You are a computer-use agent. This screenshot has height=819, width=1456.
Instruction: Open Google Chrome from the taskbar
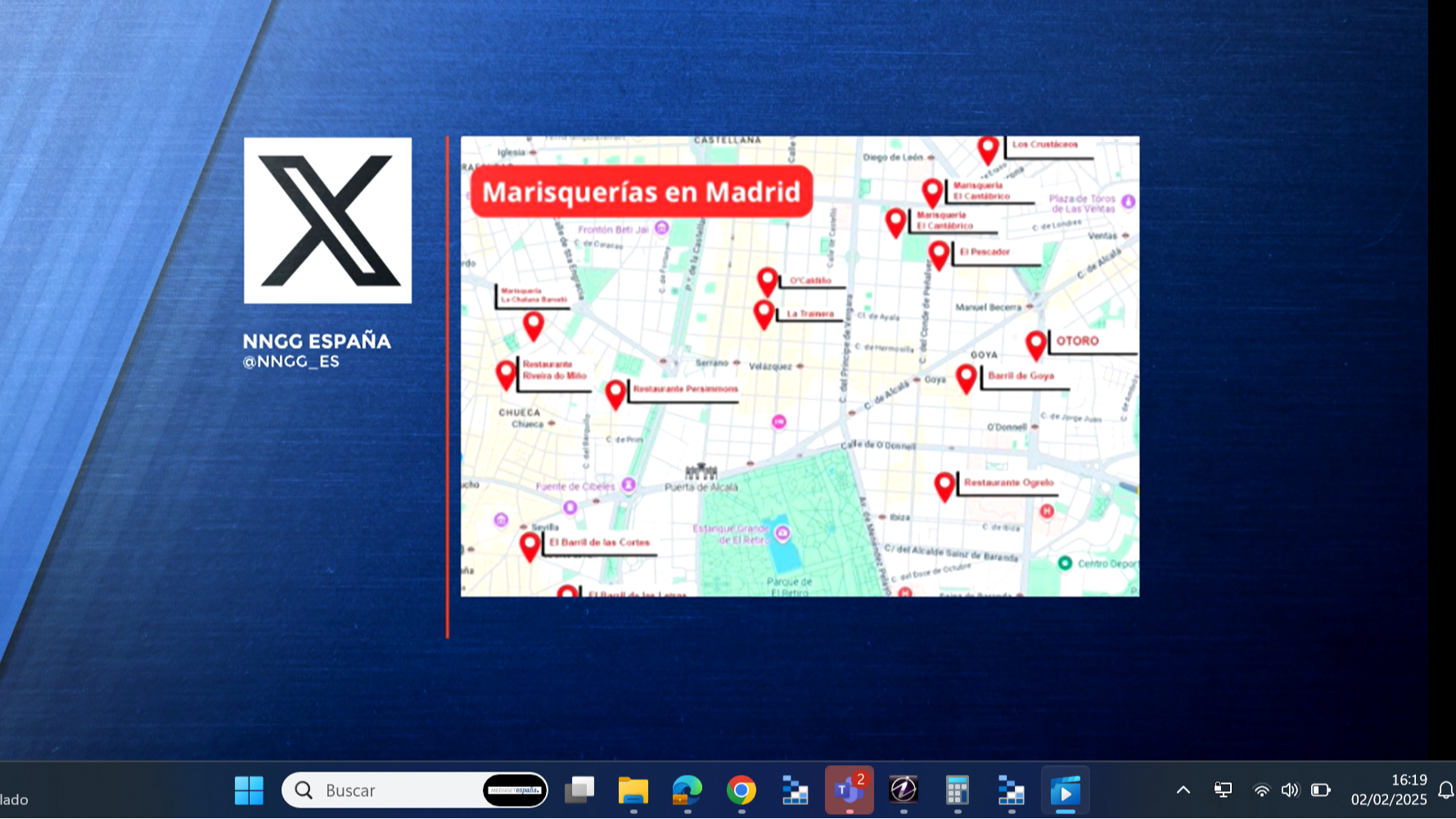[x=741, y=790]
